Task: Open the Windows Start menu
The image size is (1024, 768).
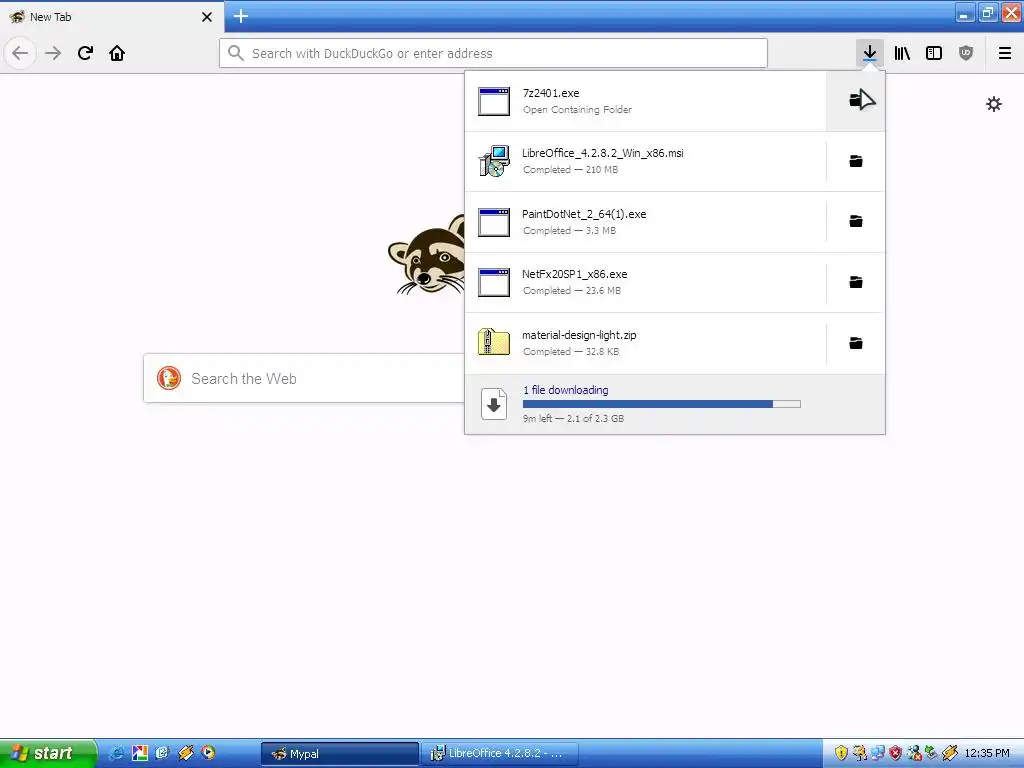Action: (x=48, y=753)
